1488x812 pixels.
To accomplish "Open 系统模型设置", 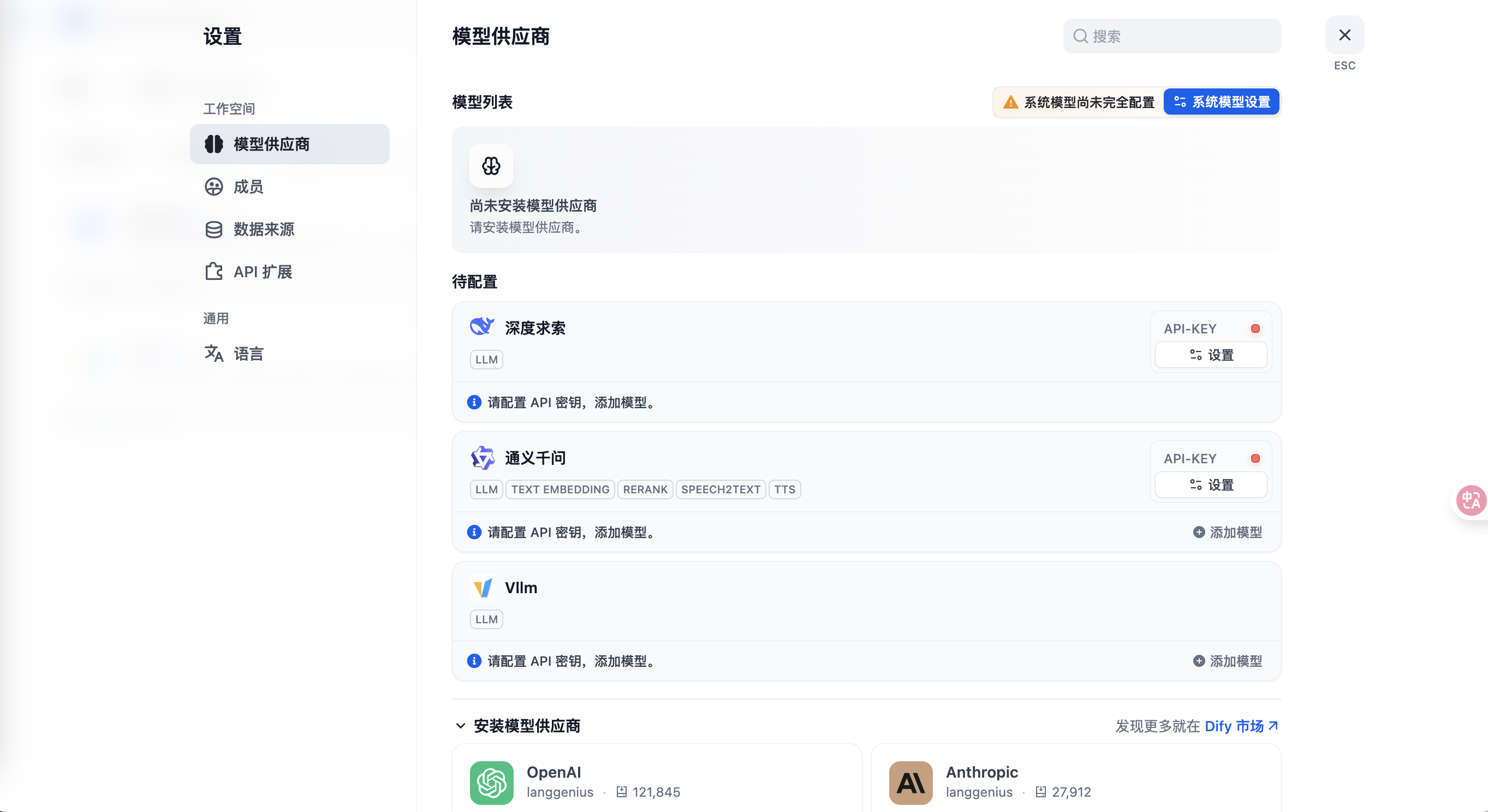I will click(1221, 101).
